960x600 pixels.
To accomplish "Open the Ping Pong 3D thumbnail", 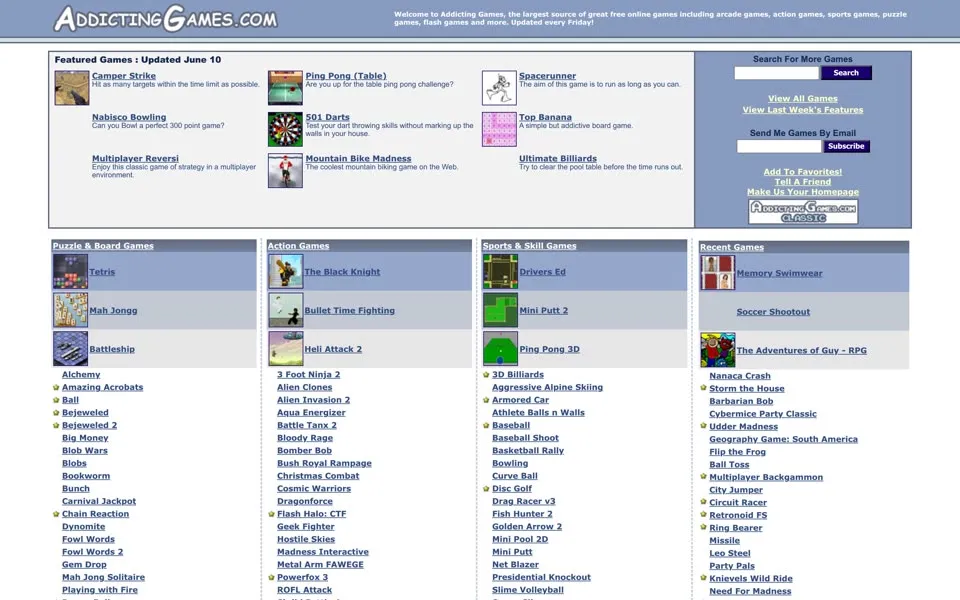I will (x=500, y=348).
